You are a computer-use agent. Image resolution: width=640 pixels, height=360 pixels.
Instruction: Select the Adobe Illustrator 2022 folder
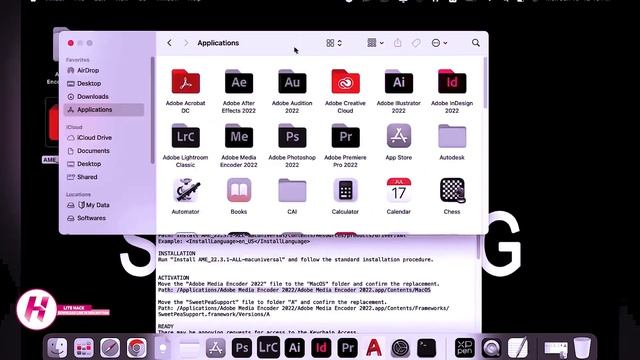[x=399, y=82]
